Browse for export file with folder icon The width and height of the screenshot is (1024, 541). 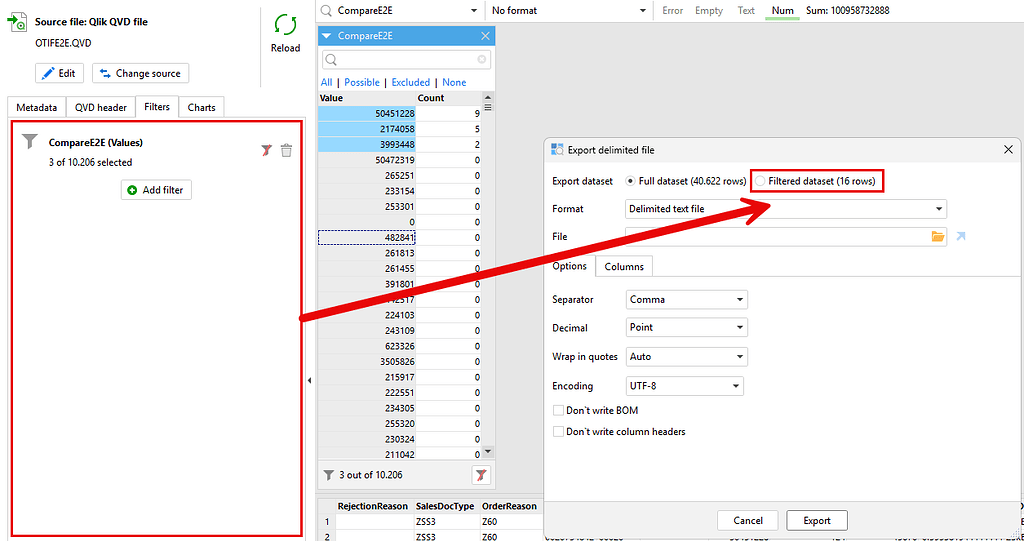tap(938, 237)
